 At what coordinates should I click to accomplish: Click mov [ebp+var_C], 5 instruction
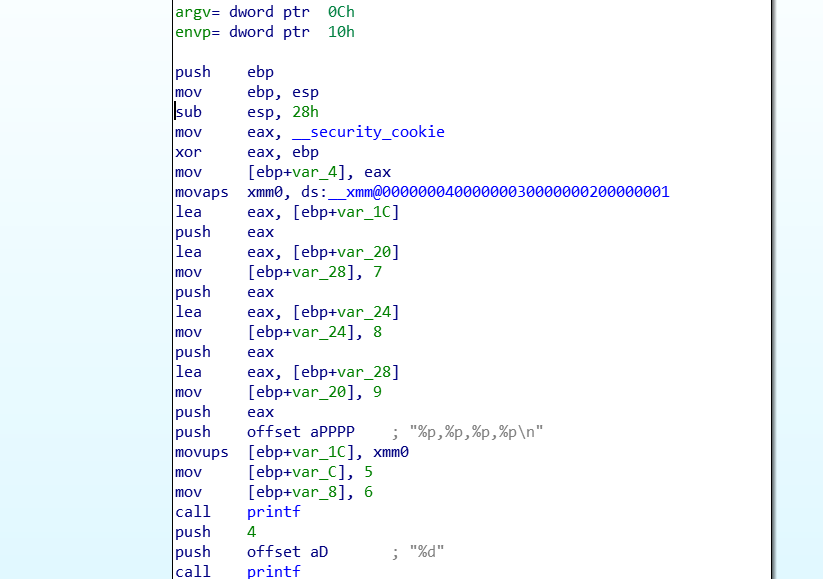pyautogui.click(x=274, y=472)
